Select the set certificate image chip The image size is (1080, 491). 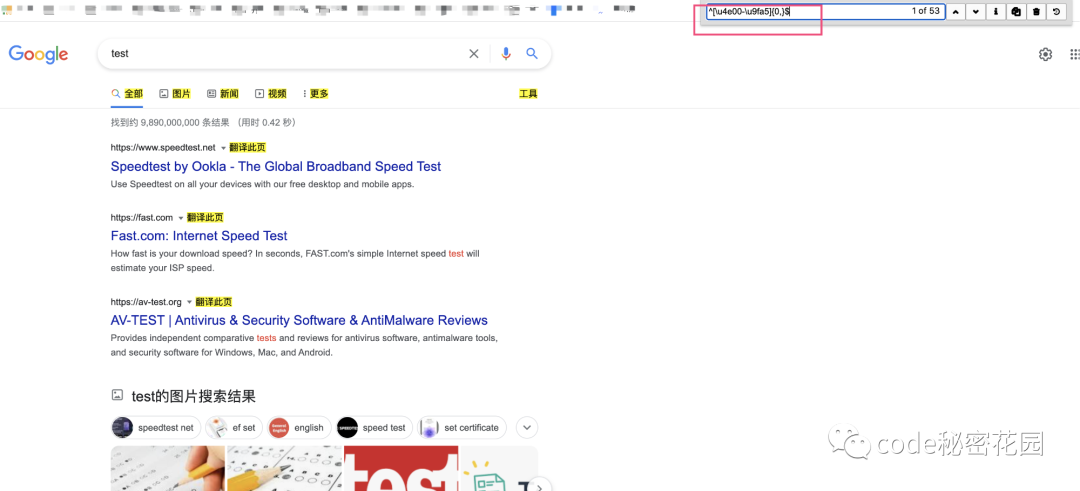(462, 428)
